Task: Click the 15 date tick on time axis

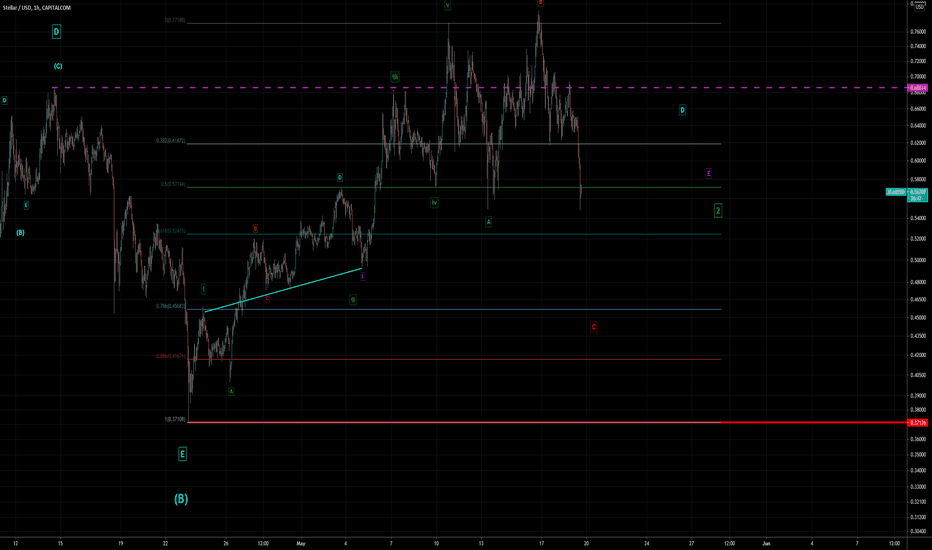Action: tap(60, 543)
